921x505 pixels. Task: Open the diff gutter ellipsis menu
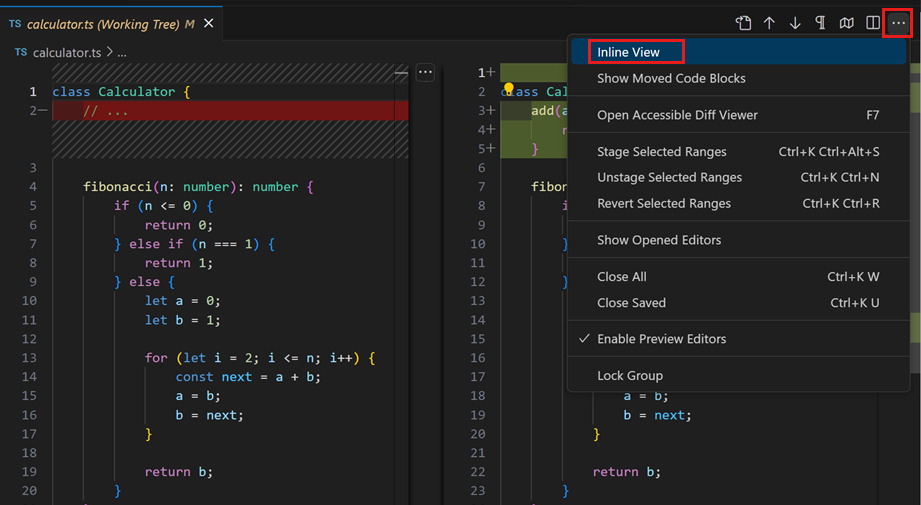(425, 72)
